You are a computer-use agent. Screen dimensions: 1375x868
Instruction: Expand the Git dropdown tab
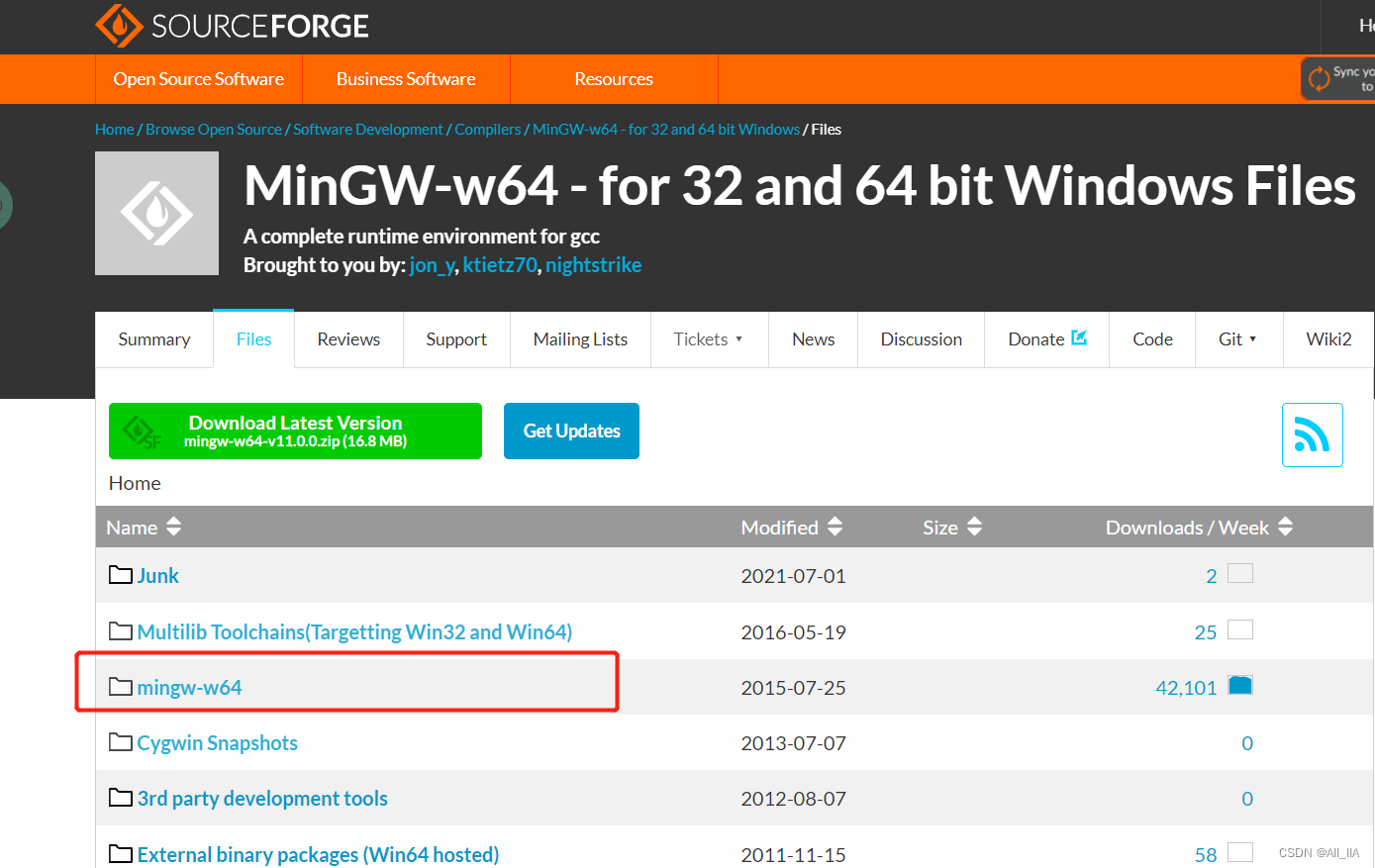click(1238, 339)
